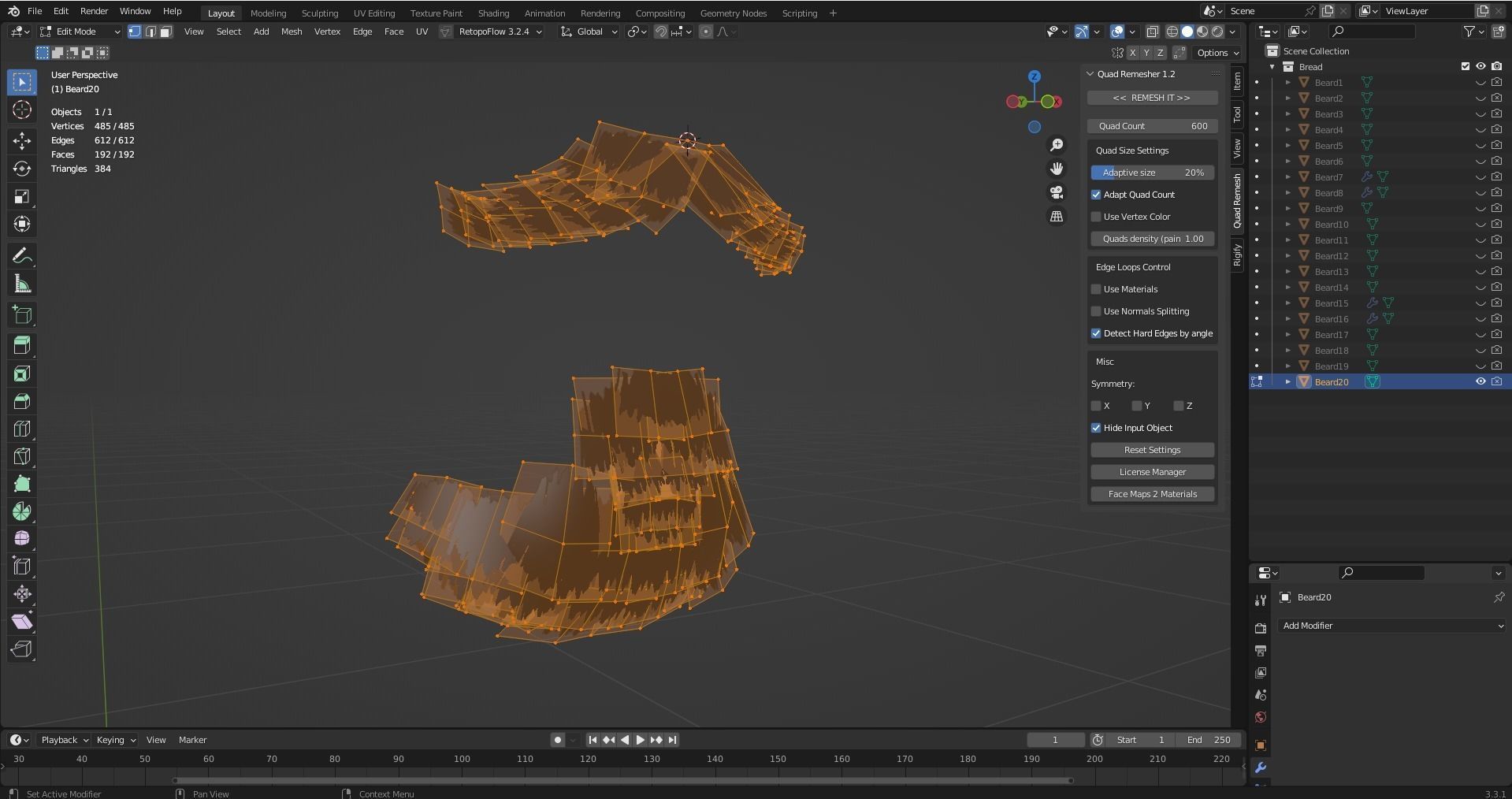This screenshot has height=799, width=1512.
Task: Switch to vertex select mode
Action: pyautogui.click(x=135, y=32)
